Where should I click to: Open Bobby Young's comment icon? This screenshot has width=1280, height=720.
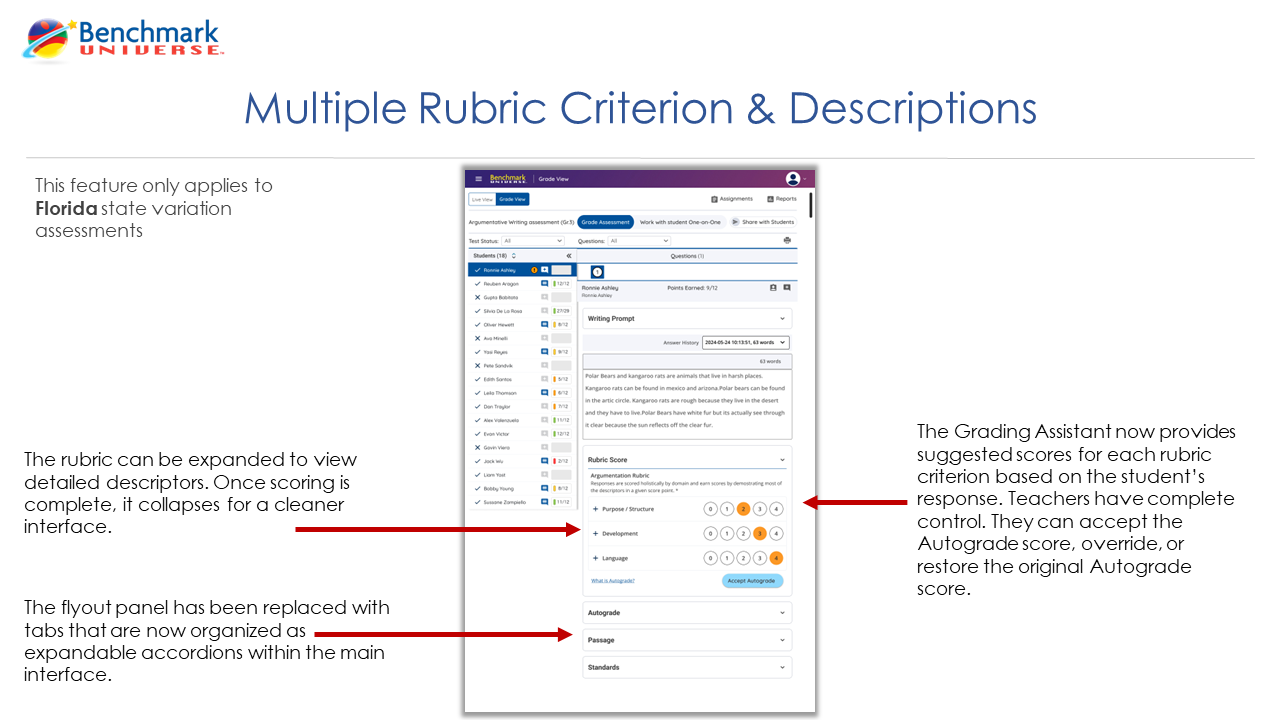545,488
